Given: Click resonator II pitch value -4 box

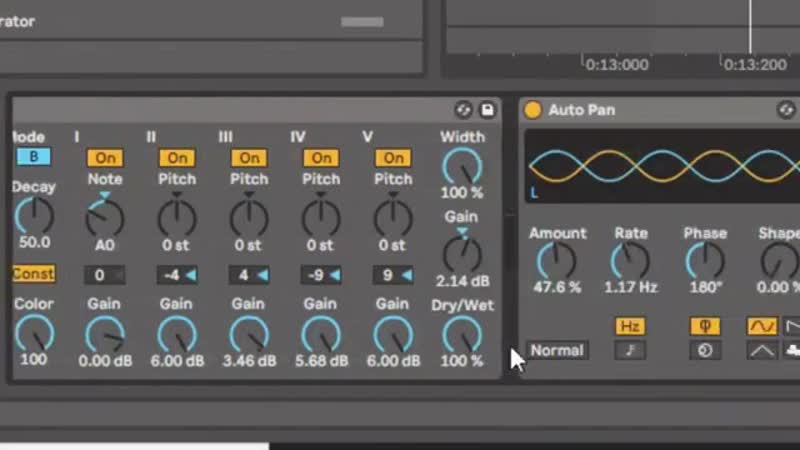Looking at the screenshot, I should click(177, 275).
